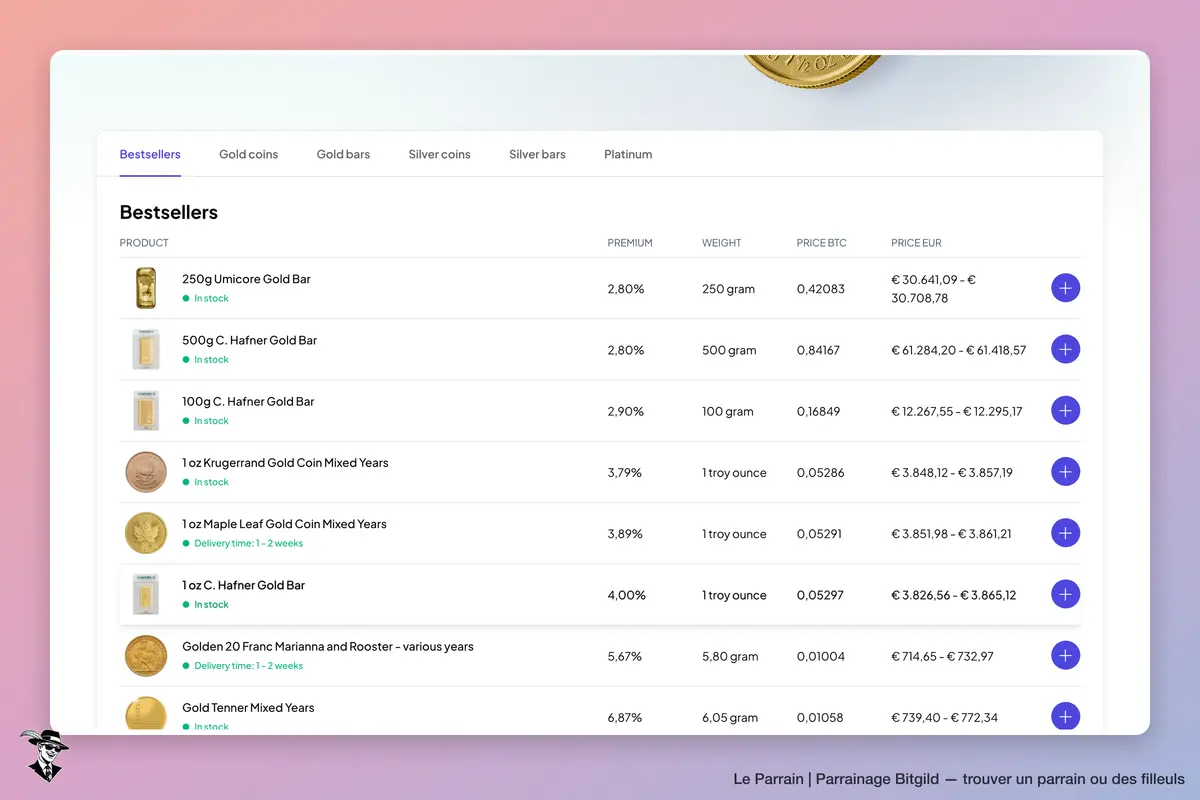
Task: Click the PREMIUM column header
Action: (x=630, y=243)
